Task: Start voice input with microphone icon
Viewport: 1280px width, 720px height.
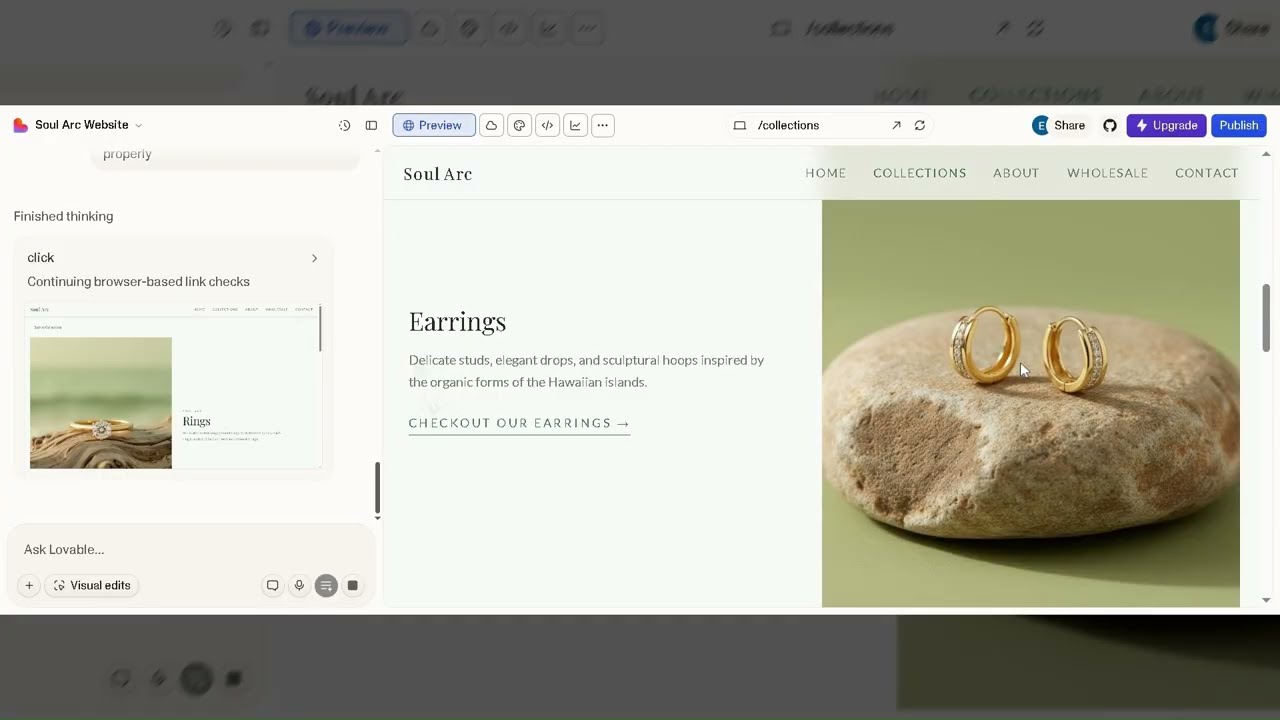Action: (299, 585)
